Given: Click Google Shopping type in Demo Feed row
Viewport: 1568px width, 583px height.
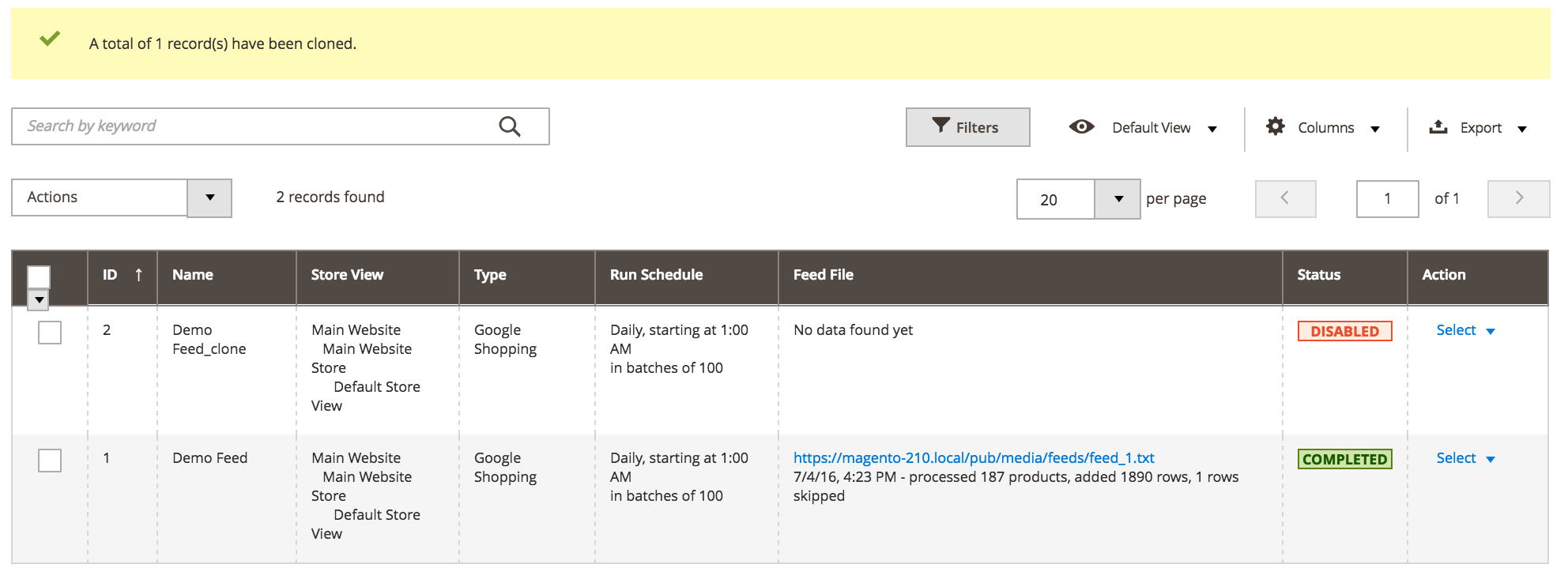Looking at the screenshot, I should pyautogui.click(x=505, y=468).
